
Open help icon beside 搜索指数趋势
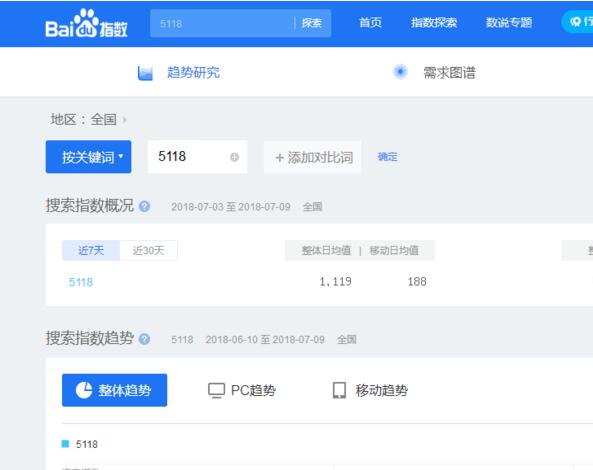point(144,339)
